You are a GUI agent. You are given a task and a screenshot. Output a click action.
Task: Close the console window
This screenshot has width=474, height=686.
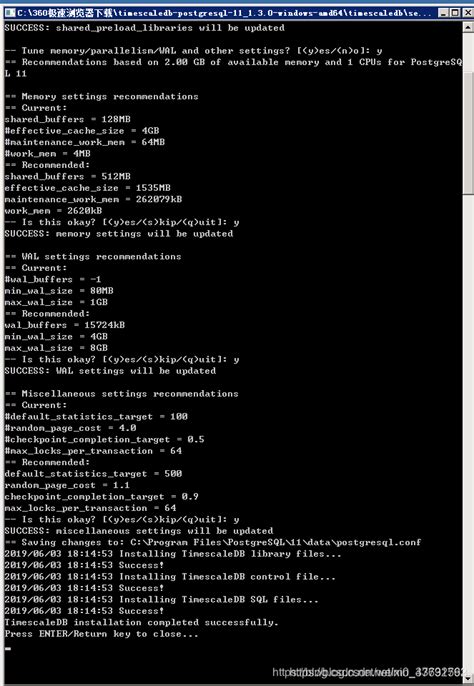coord(468,13)
